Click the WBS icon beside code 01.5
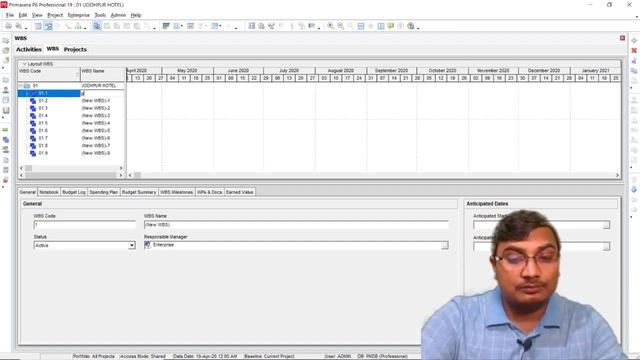The image size is (640, 360). (x=33, y=123)
